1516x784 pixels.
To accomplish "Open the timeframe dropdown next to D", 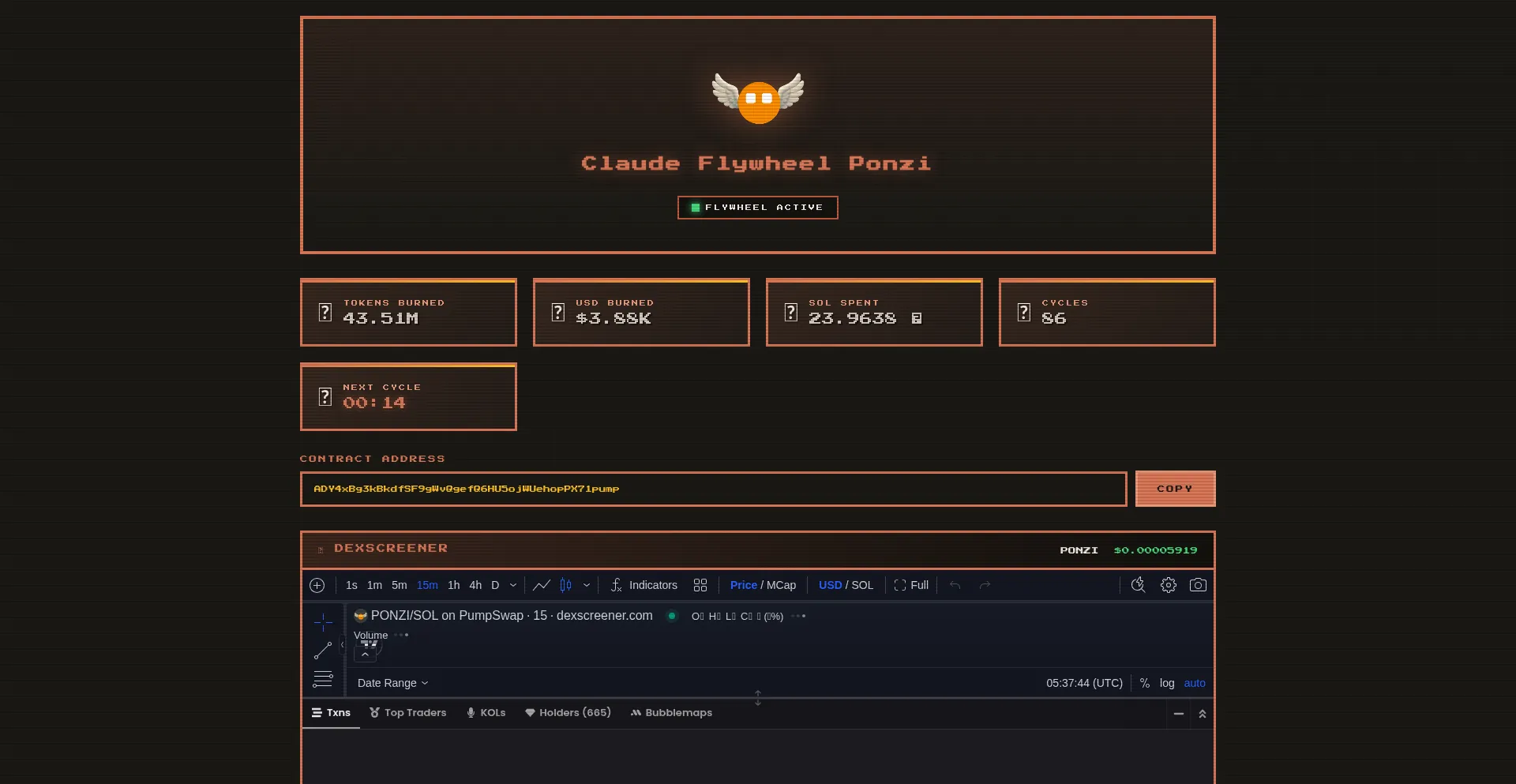I will (512, 585).
